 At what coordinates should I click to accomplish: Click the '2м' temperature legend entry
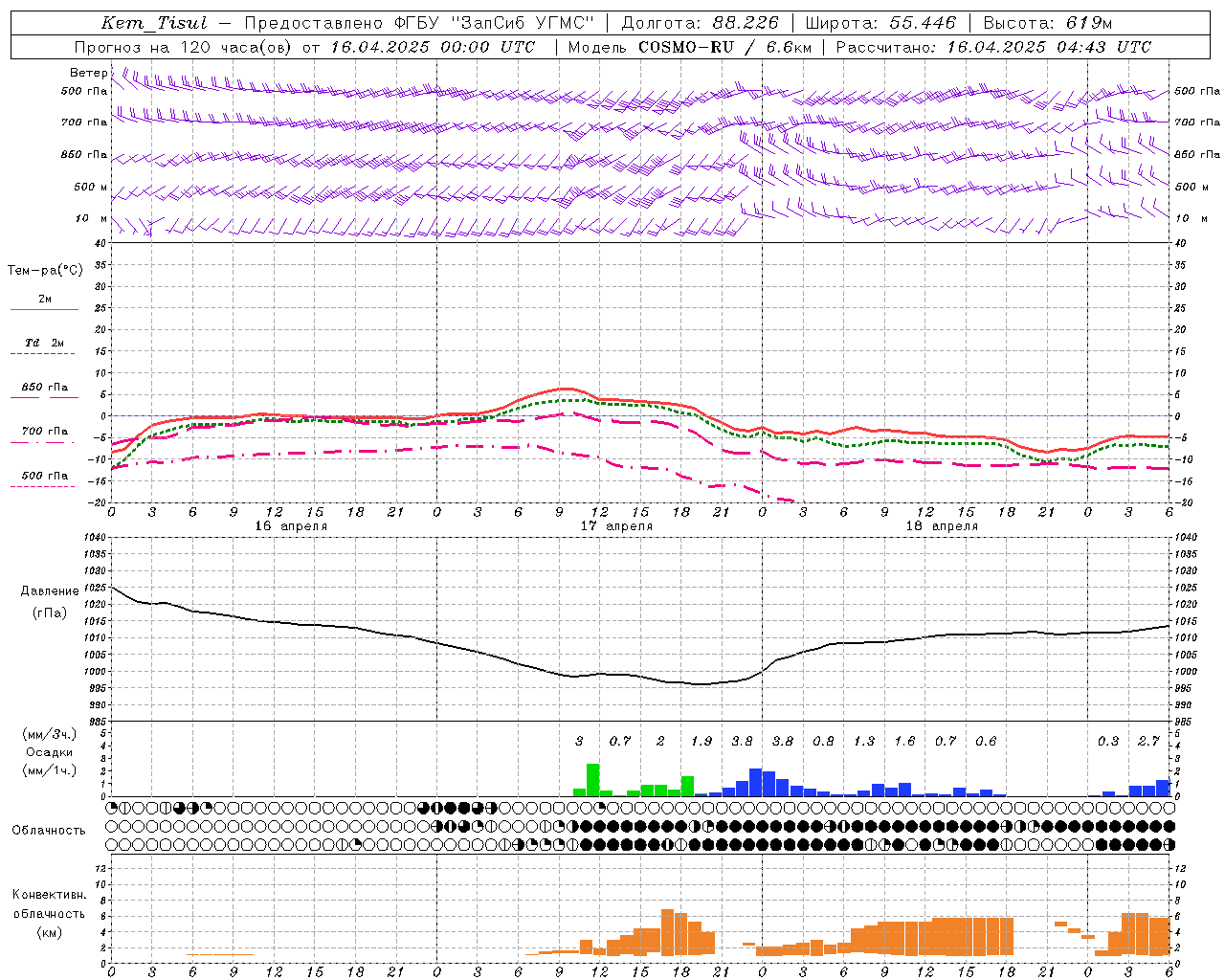tap(45, 299)
